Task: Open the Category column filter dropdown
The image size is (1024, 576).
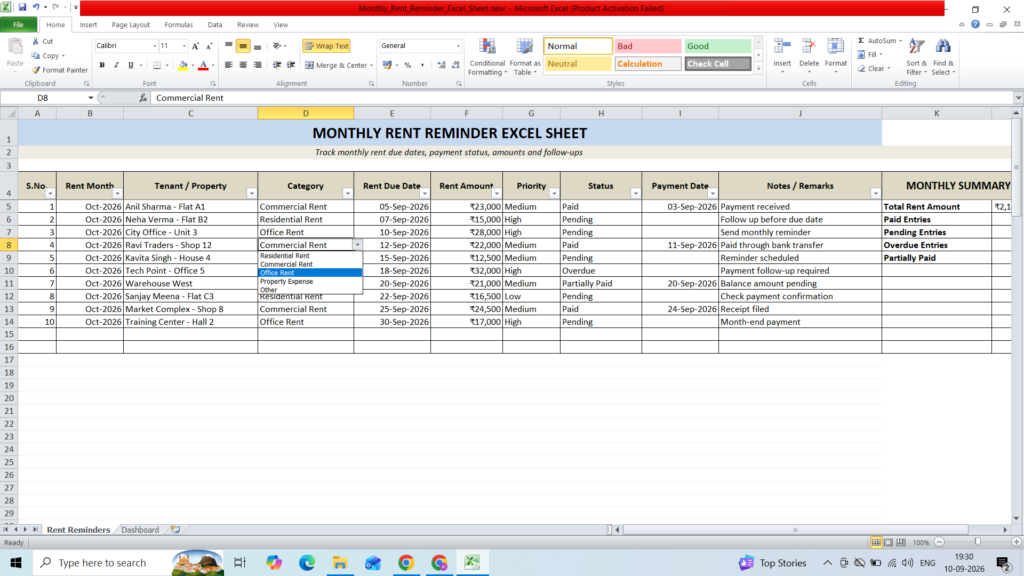Action: 347,194
